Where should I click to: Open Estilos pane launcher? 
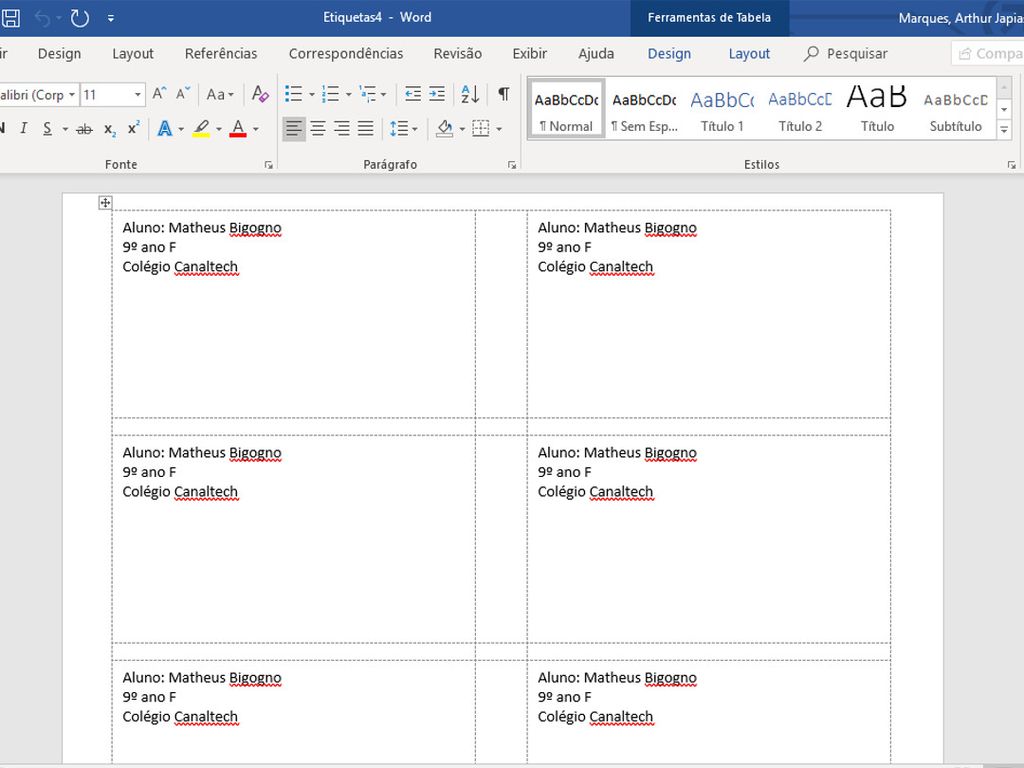point(1011,165)
